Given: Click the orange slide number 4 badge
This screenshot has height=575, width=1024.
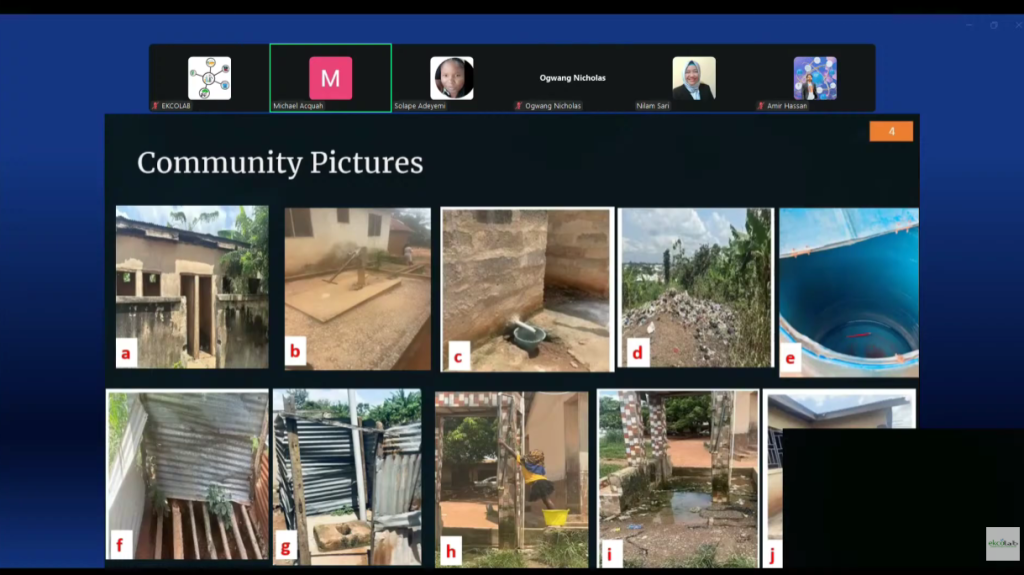Looking at the screenshot, I should tap(891, 131).
